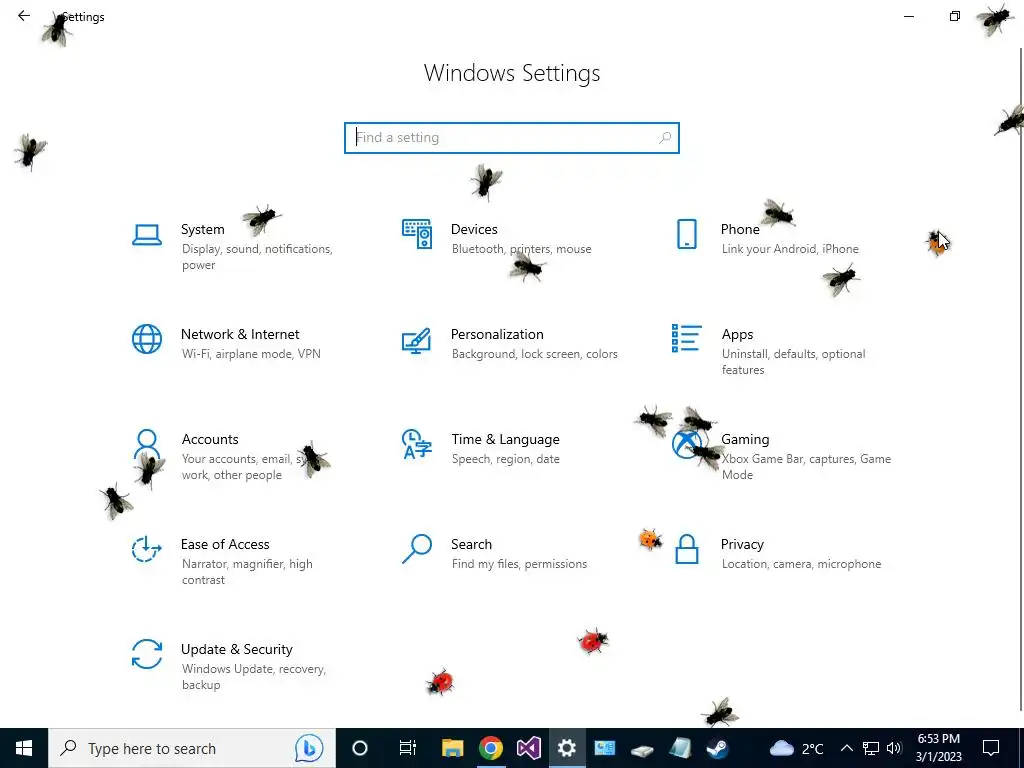Launch Steam from the taskbar
Viewport: 1024px width, 768px height.
pyautogui.click(x=718, y=748)
